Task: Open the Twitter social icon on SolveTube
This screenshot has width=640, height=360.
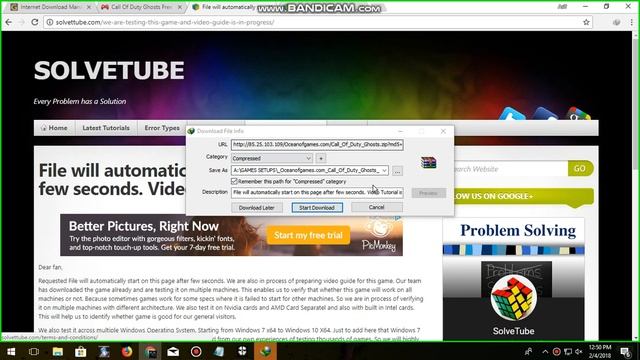Action: [x=511, y=114]
